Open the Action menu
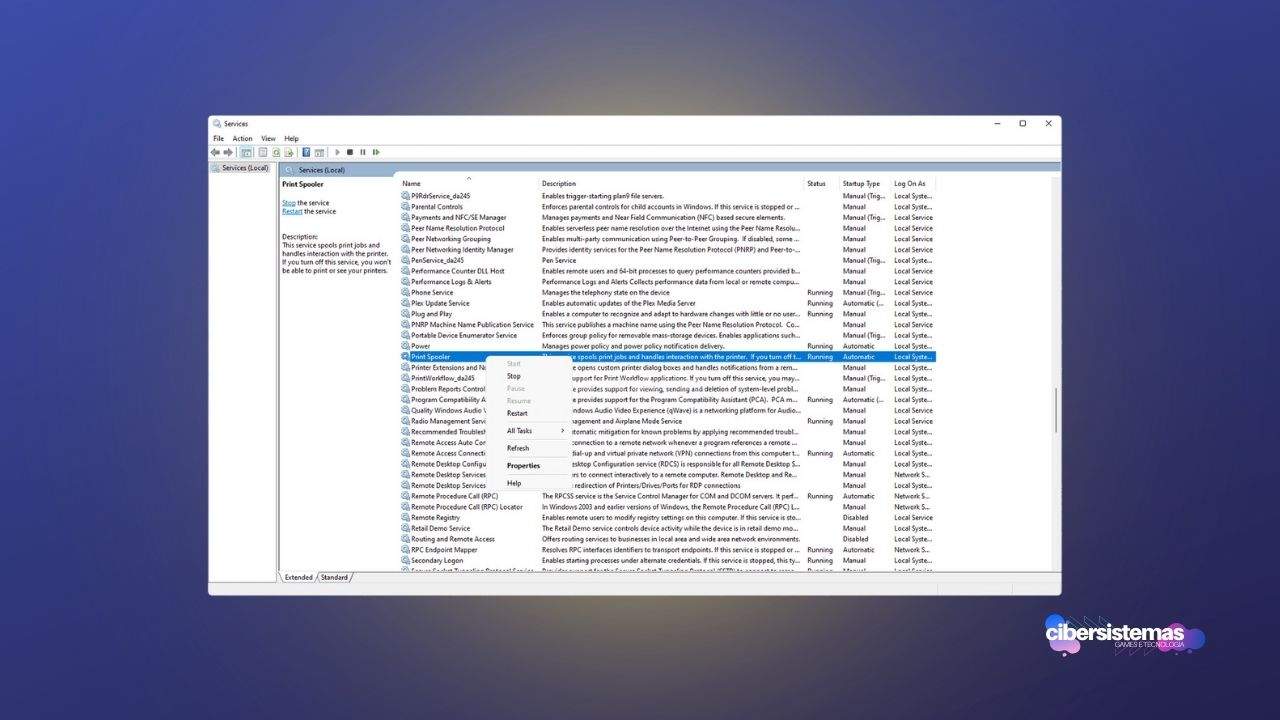 point(242,139)
